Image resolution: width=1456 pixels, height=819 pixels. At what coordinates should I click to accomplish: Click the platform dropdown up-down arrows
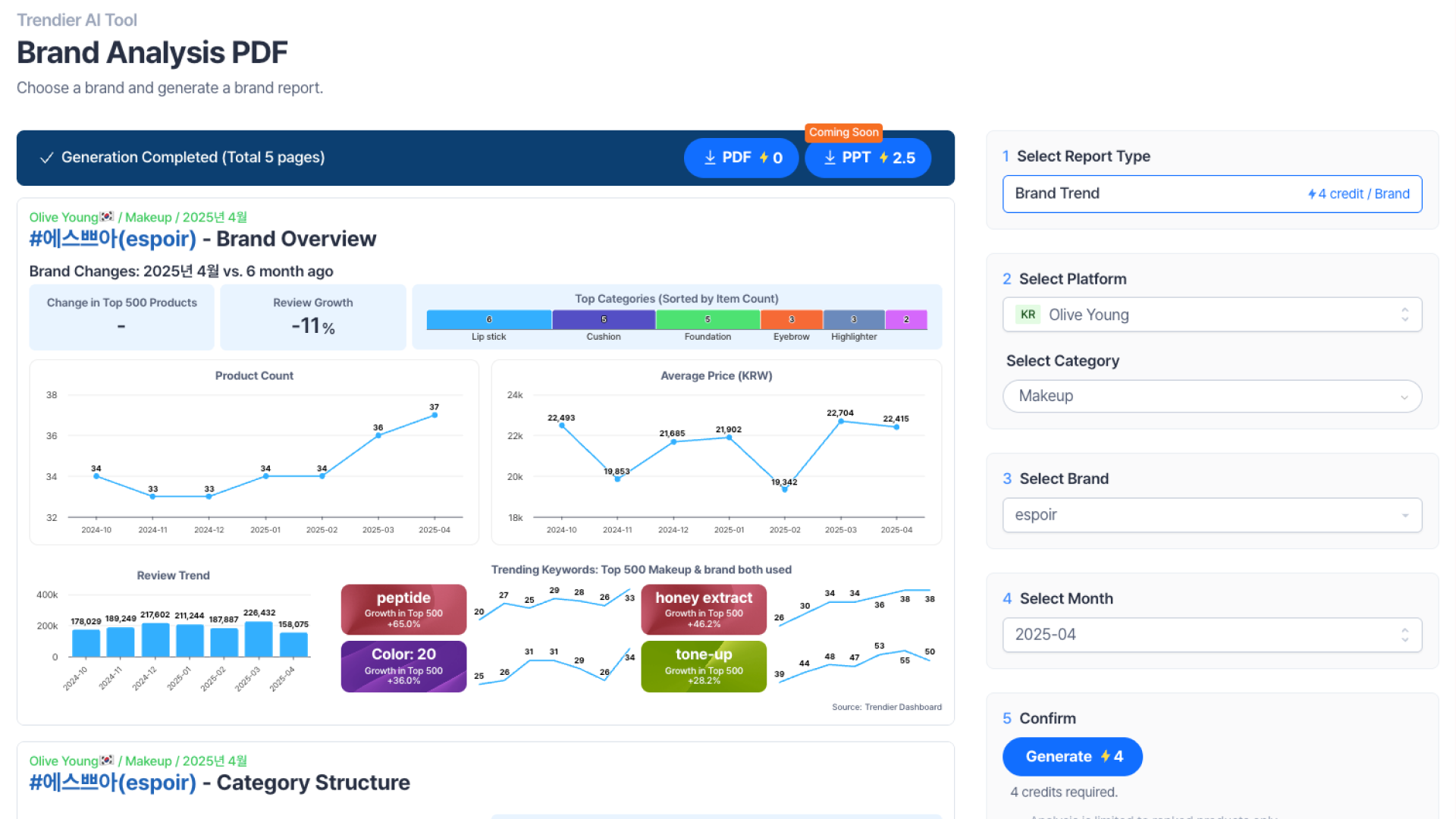[x=1405, y=315]
